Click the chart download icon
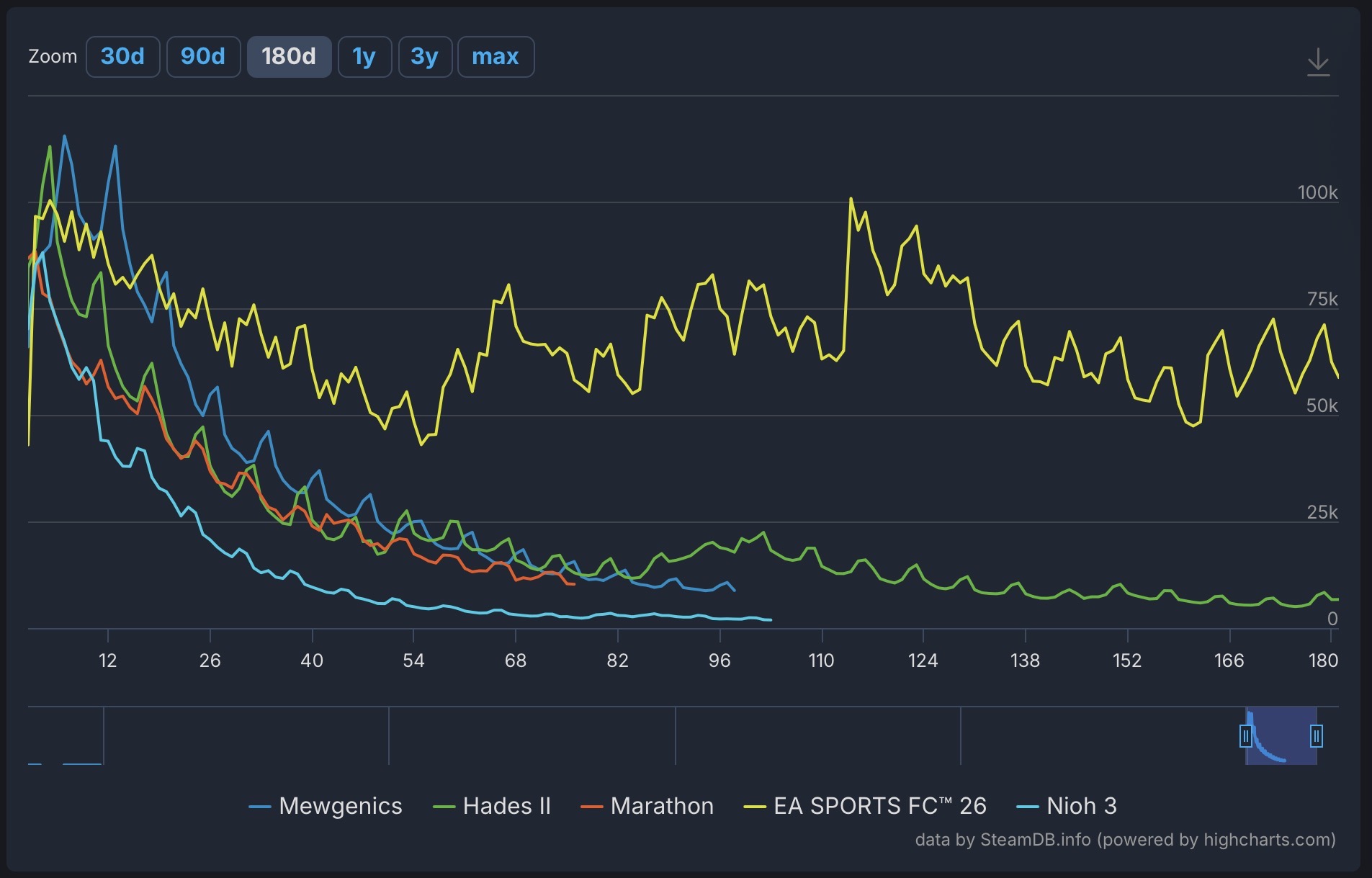 pyautogui.click(x=1318, y=63)
